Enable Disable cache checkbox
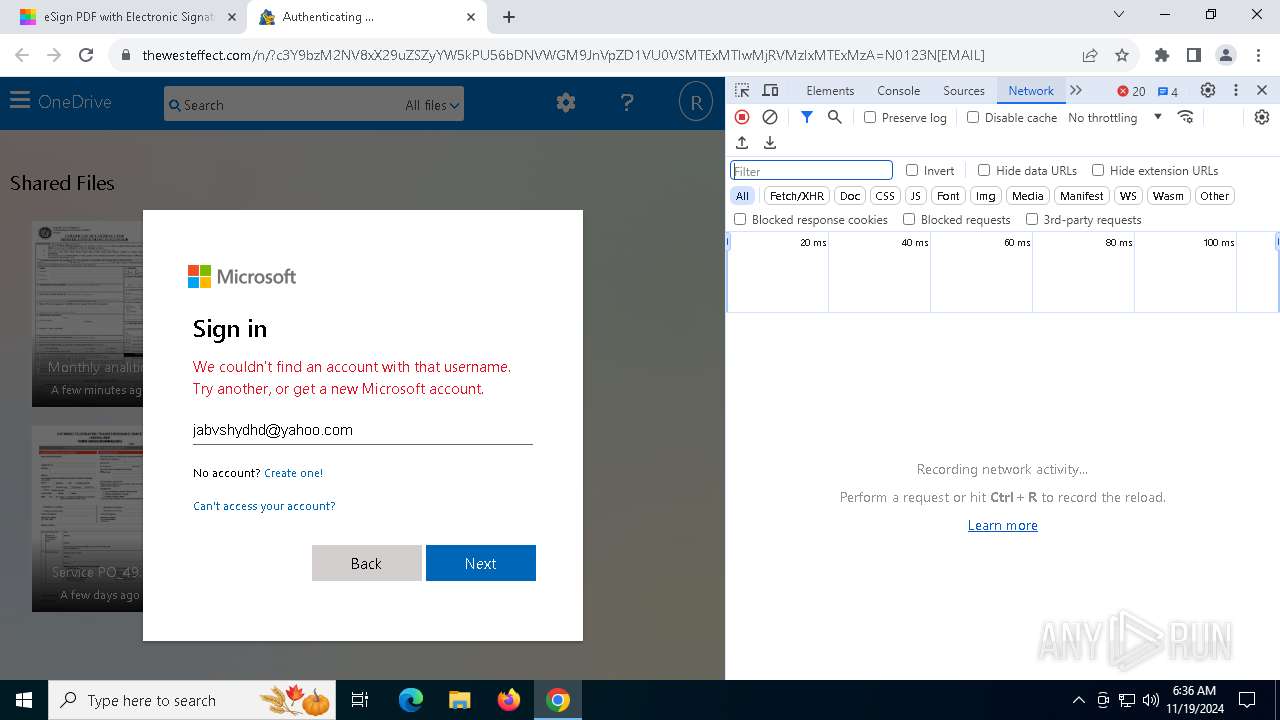 [973, 117]
